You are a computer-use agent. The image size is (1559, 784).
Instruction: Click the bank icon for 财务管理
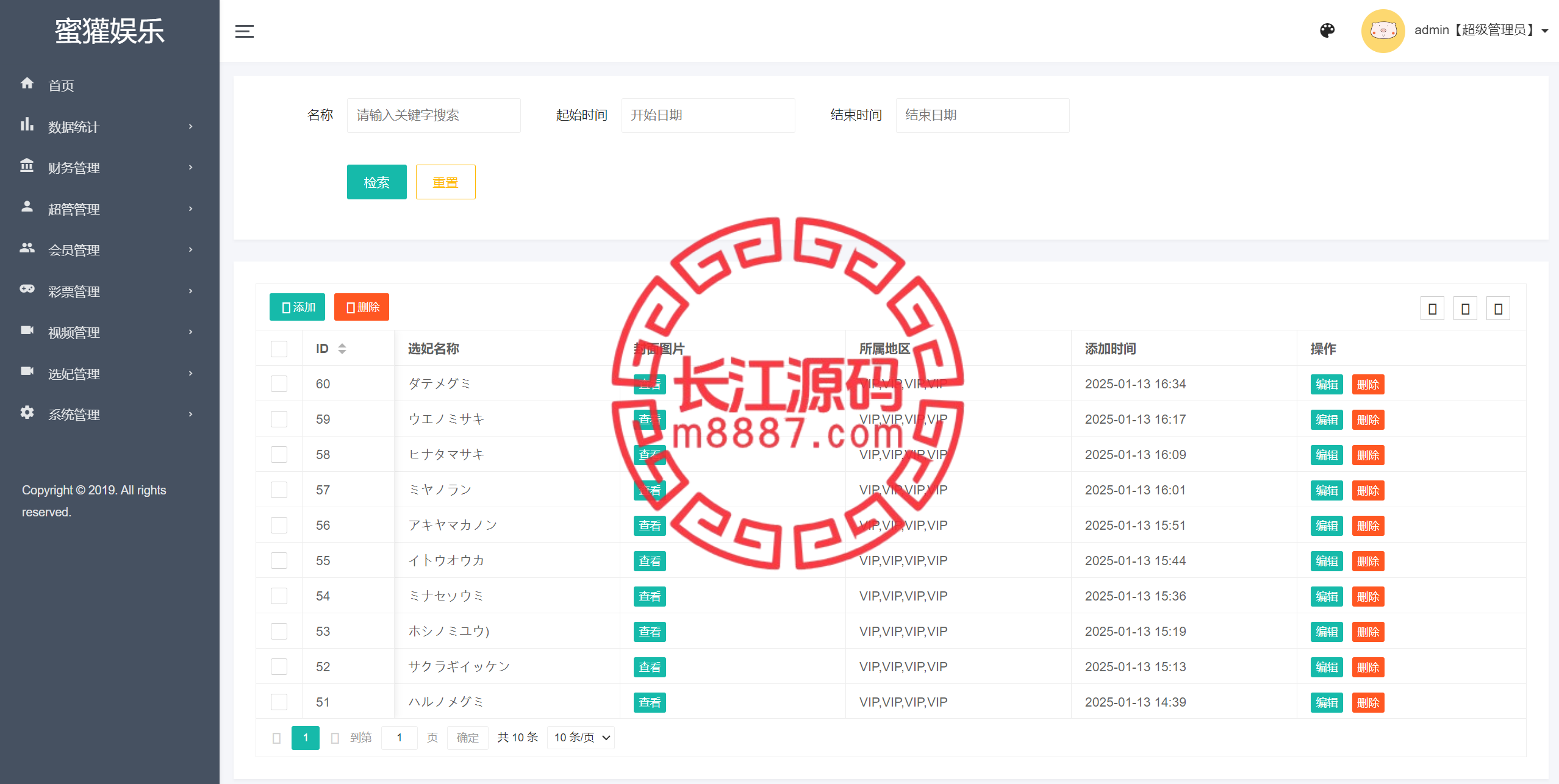27,165
